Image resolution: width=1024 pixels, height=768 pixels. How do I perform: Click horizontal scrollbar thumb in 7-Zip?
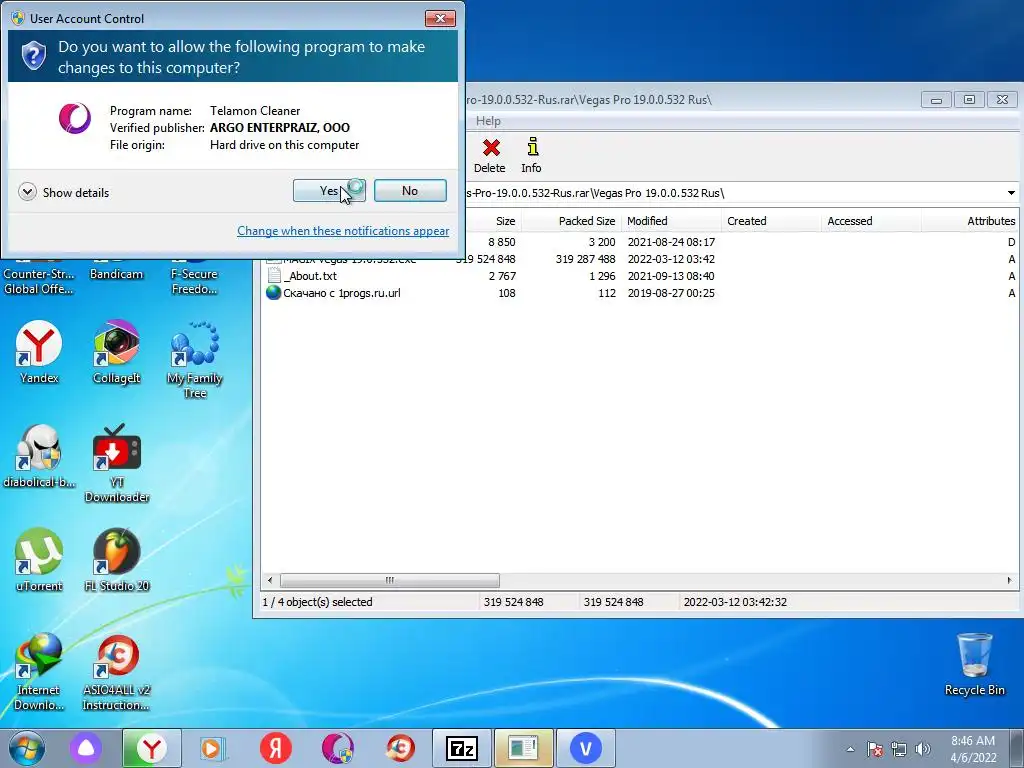[x=390, y=580]
